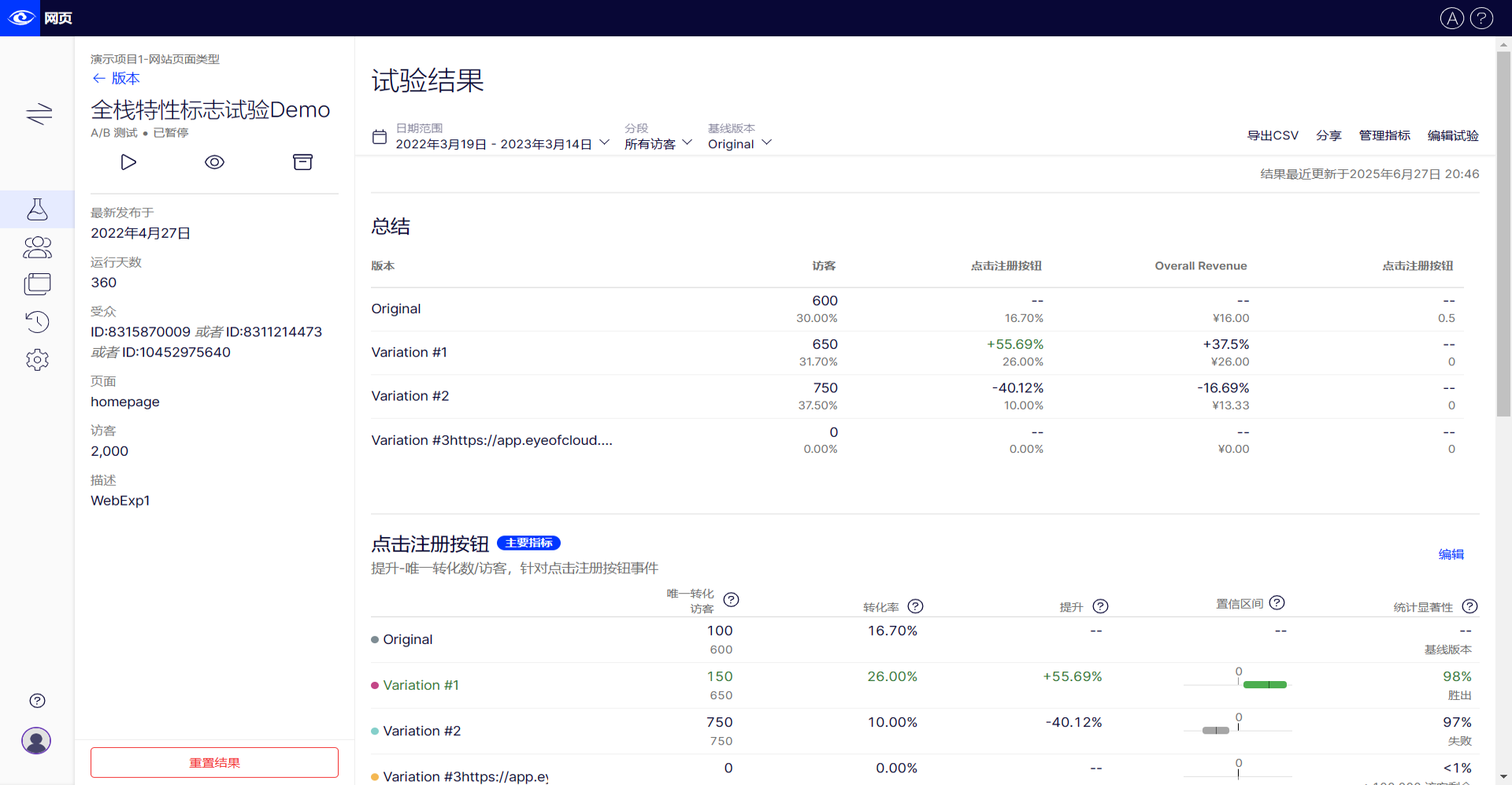Viewport: 1512px width, 785px height.
Task: Select Variation #1 in the metric table
Action: click(421, 685)
